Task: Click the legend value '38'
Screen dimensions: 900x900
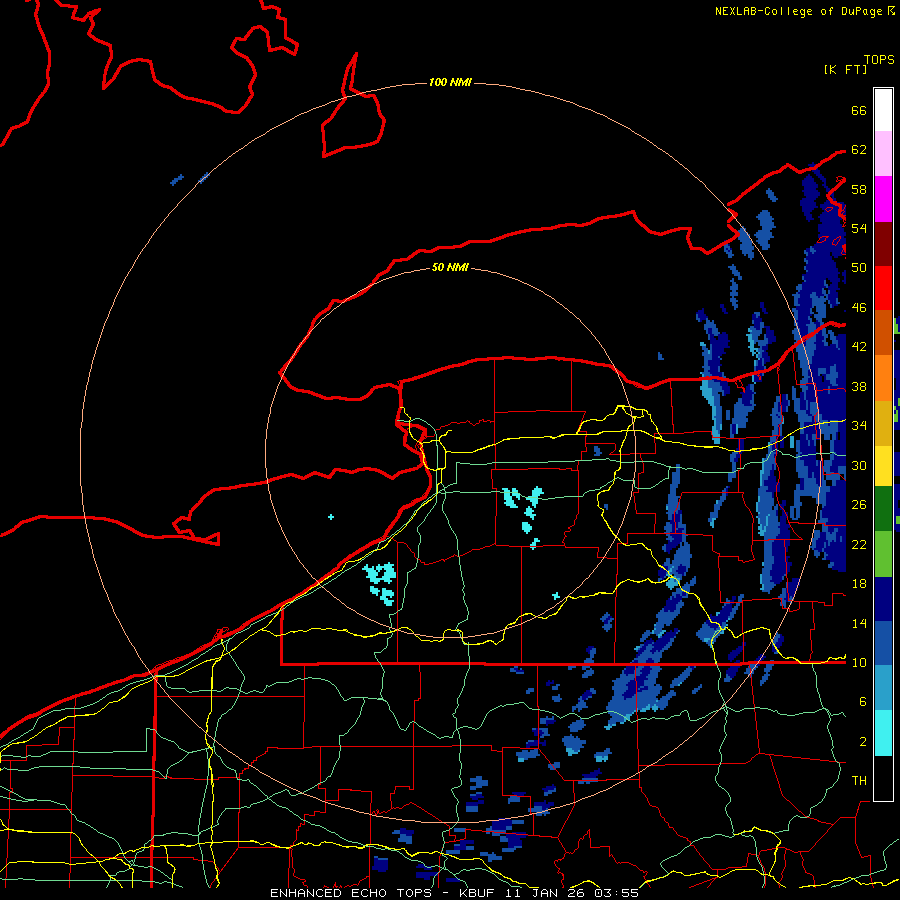Action: pos(859,386)
